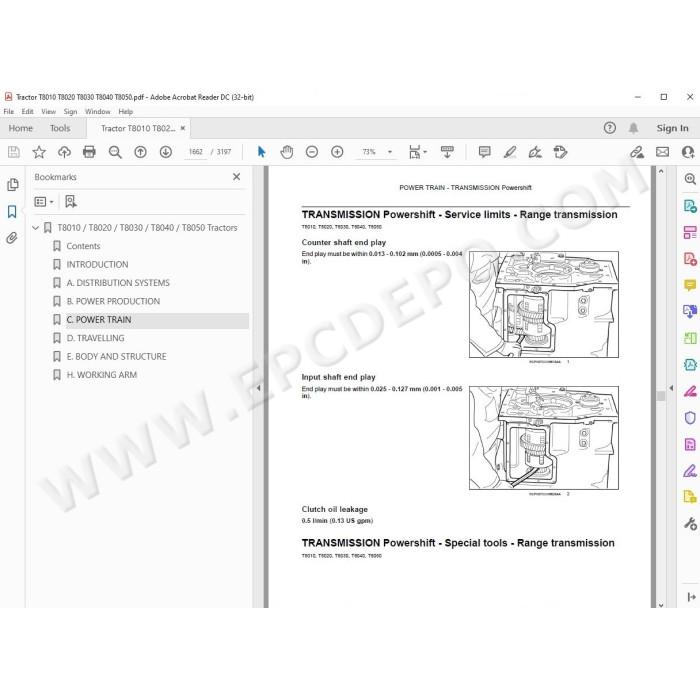Open the H. WORKING ARM bookmark

(x=102, y=375)
